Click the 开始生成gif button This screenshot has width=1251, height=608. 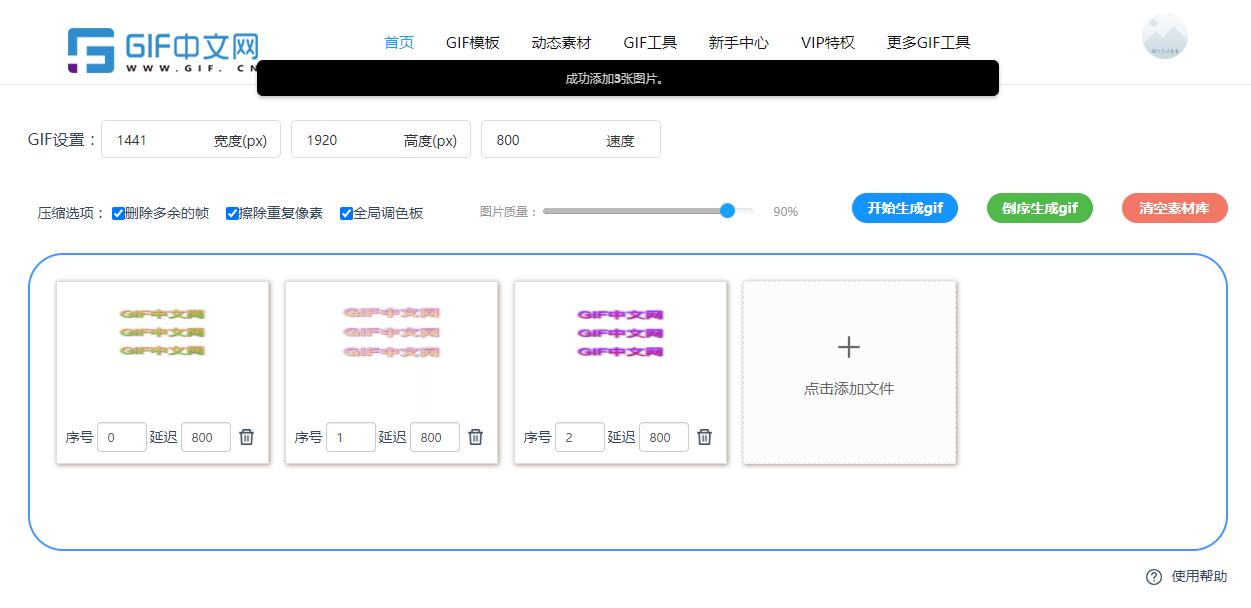point(903,208)
